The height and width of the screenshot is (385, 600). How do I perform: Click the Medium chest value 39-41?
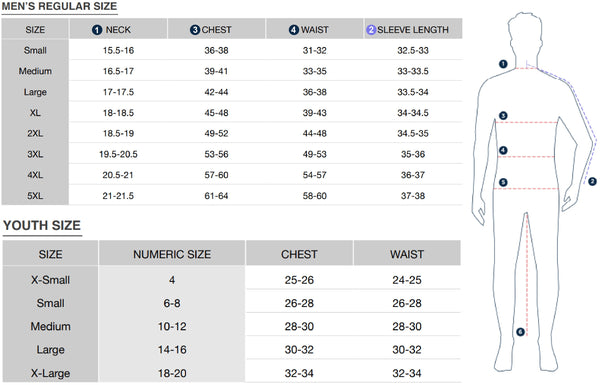(216, 71)
